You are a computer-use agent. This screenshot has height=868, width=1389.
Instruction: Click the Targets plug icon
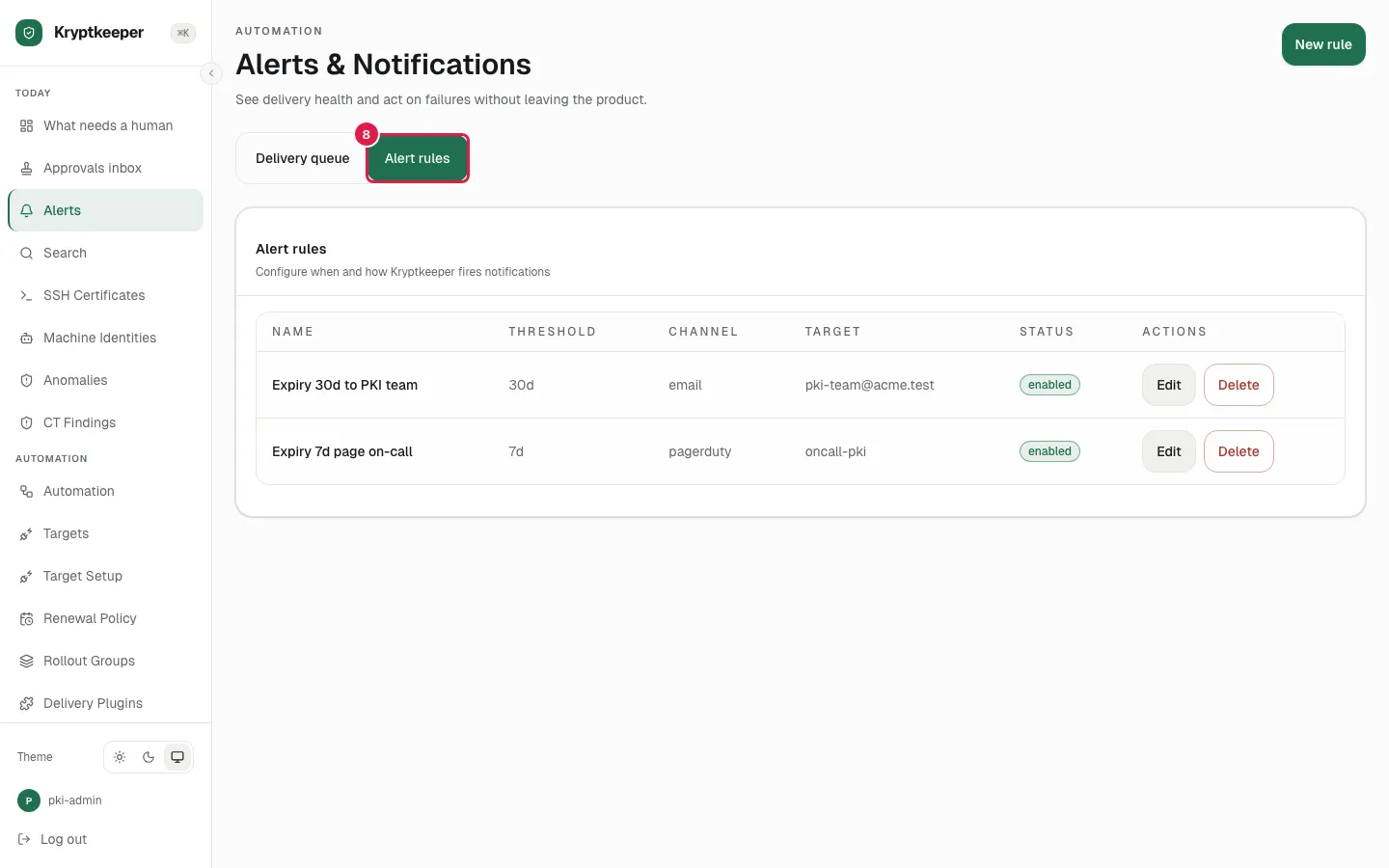click(27, 534)
